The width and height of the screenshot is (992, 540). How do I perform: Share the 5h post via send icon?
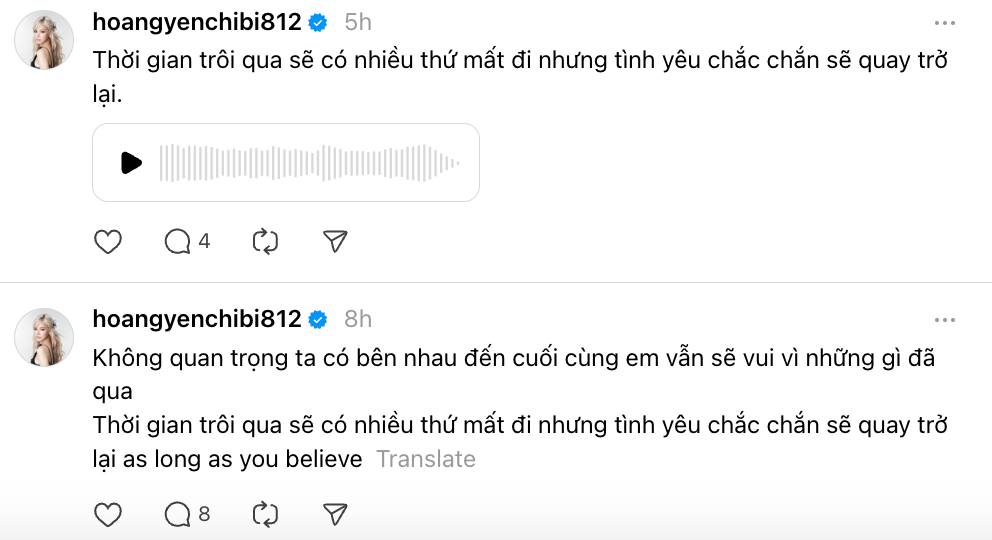pyautogui.click(x=335, y=241)
